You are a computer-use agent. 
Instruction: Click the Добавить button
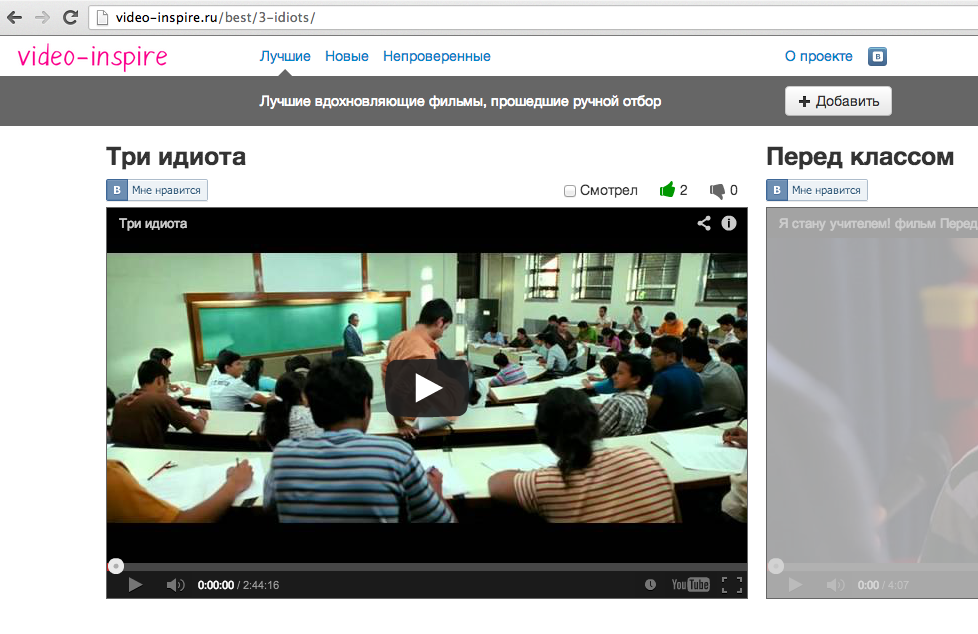(838, 101)
